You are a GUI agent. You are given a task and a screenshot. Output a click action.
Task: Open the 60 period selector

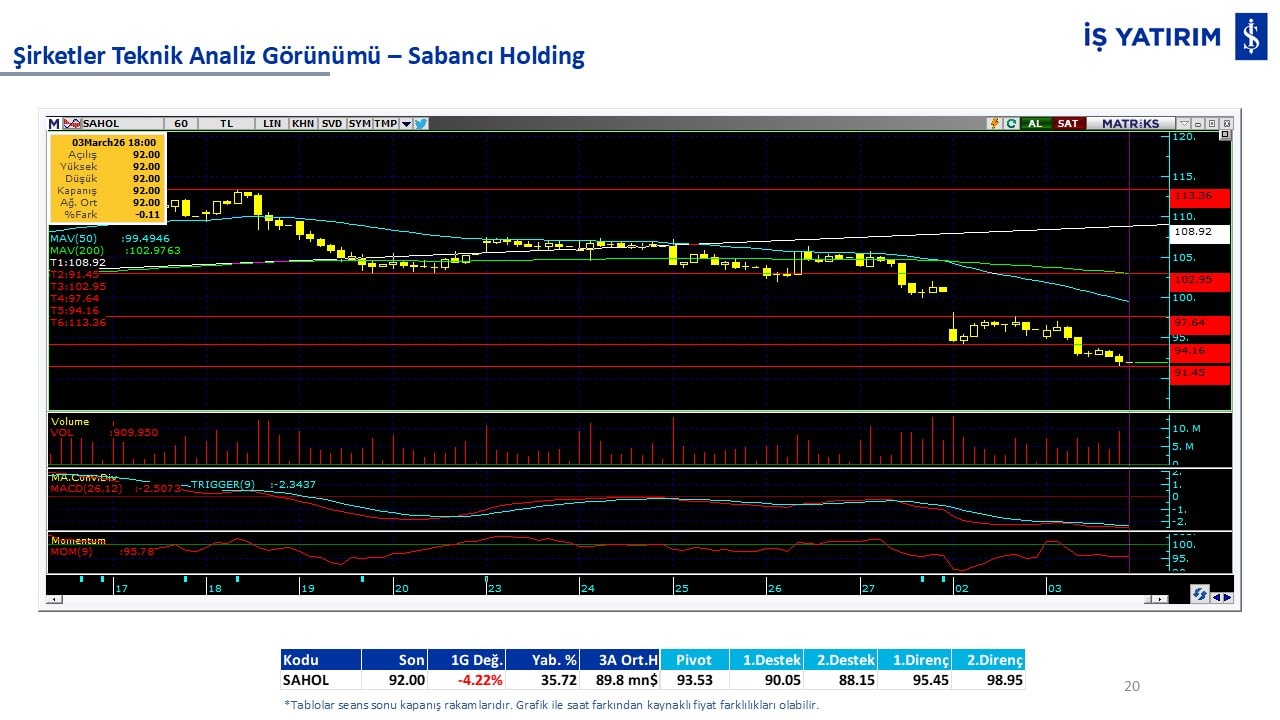click(x=180, y=124)
